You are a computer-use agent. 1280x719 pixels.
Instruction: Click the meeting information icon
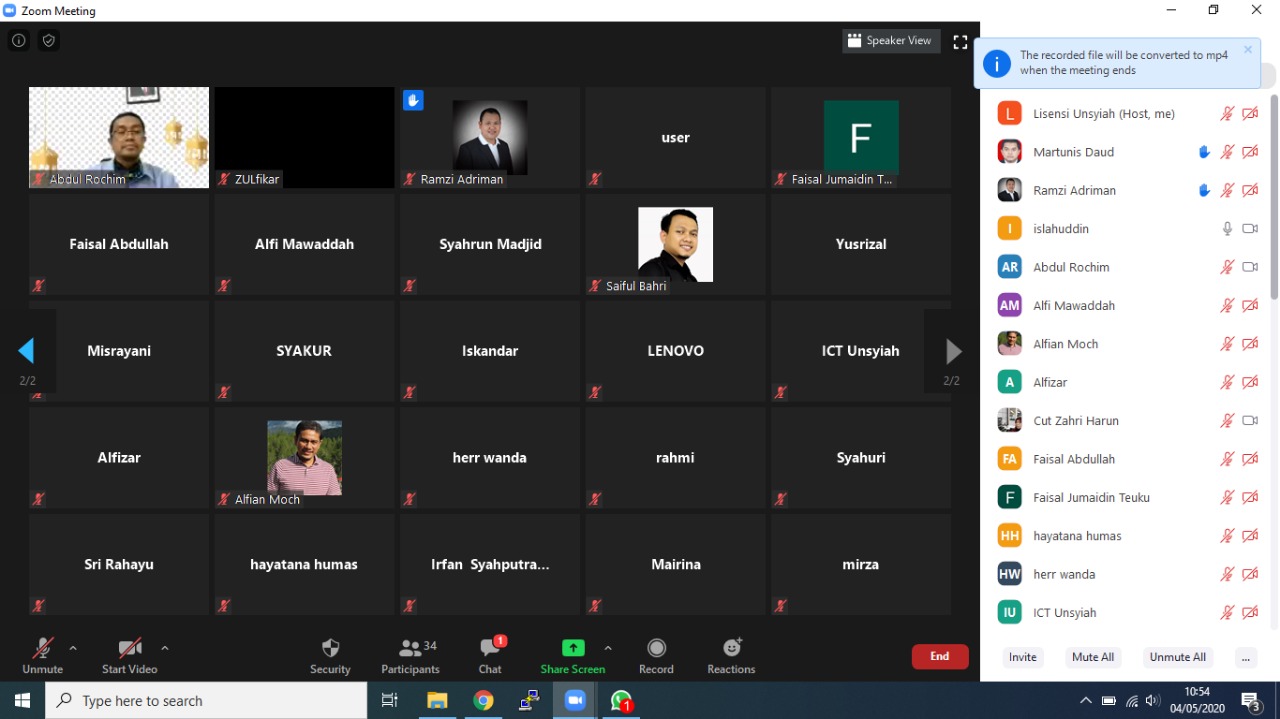click(18, 41)
